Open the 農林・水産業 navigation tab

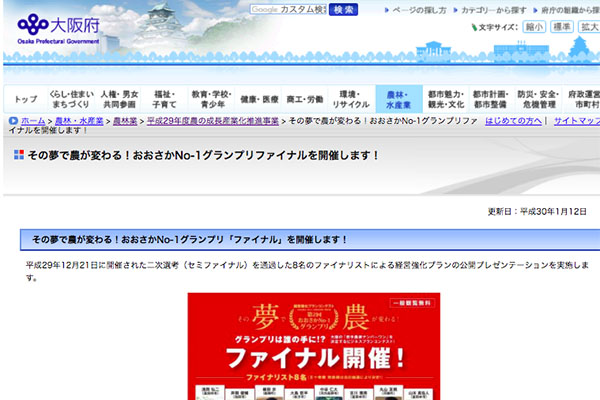click(399, 98)
